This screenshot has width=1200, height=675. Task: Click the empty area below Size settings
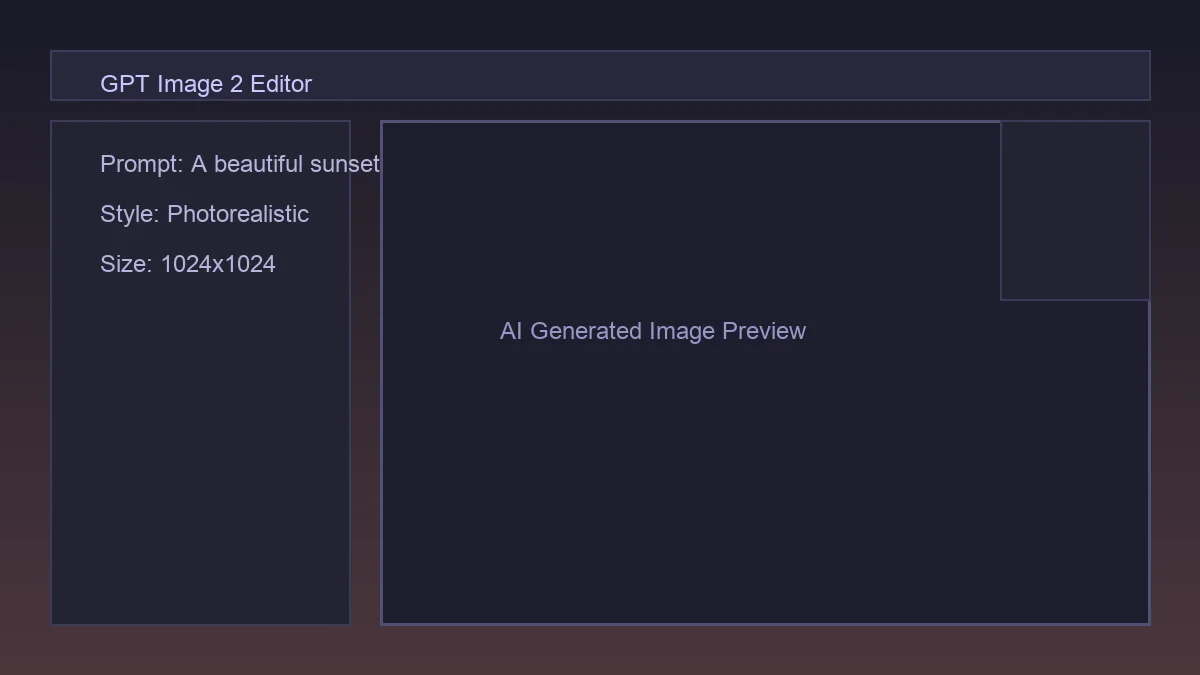point(200,450)
